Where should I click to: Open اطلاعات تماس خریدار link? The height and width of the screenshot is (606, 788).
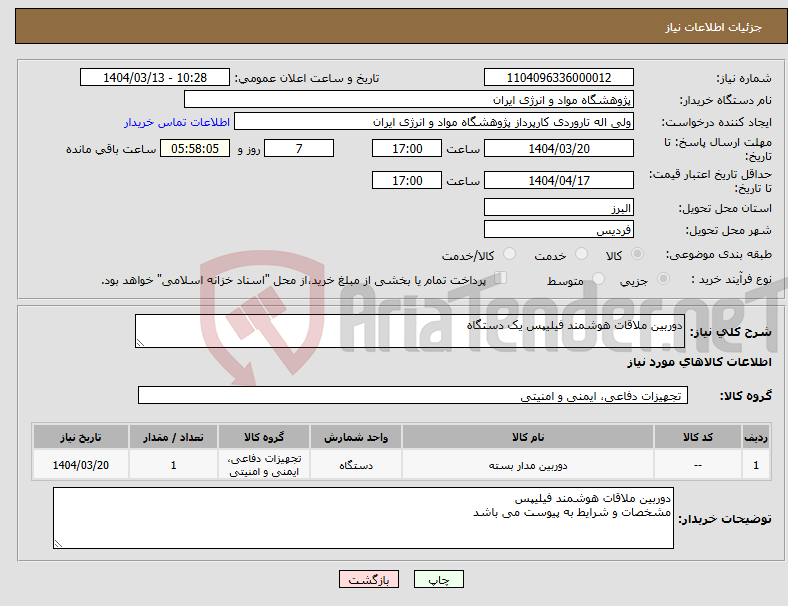pos(177,122)
